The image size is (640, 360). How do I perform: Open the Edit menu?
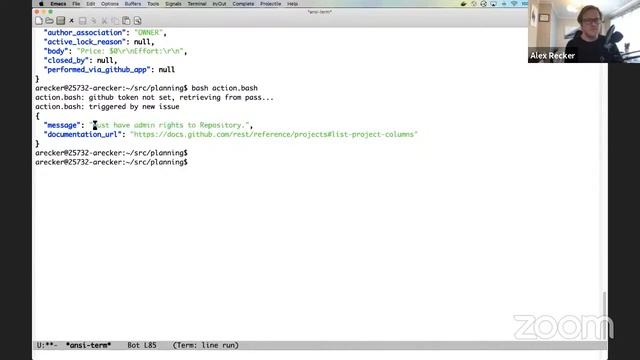(x=91, y=4)
